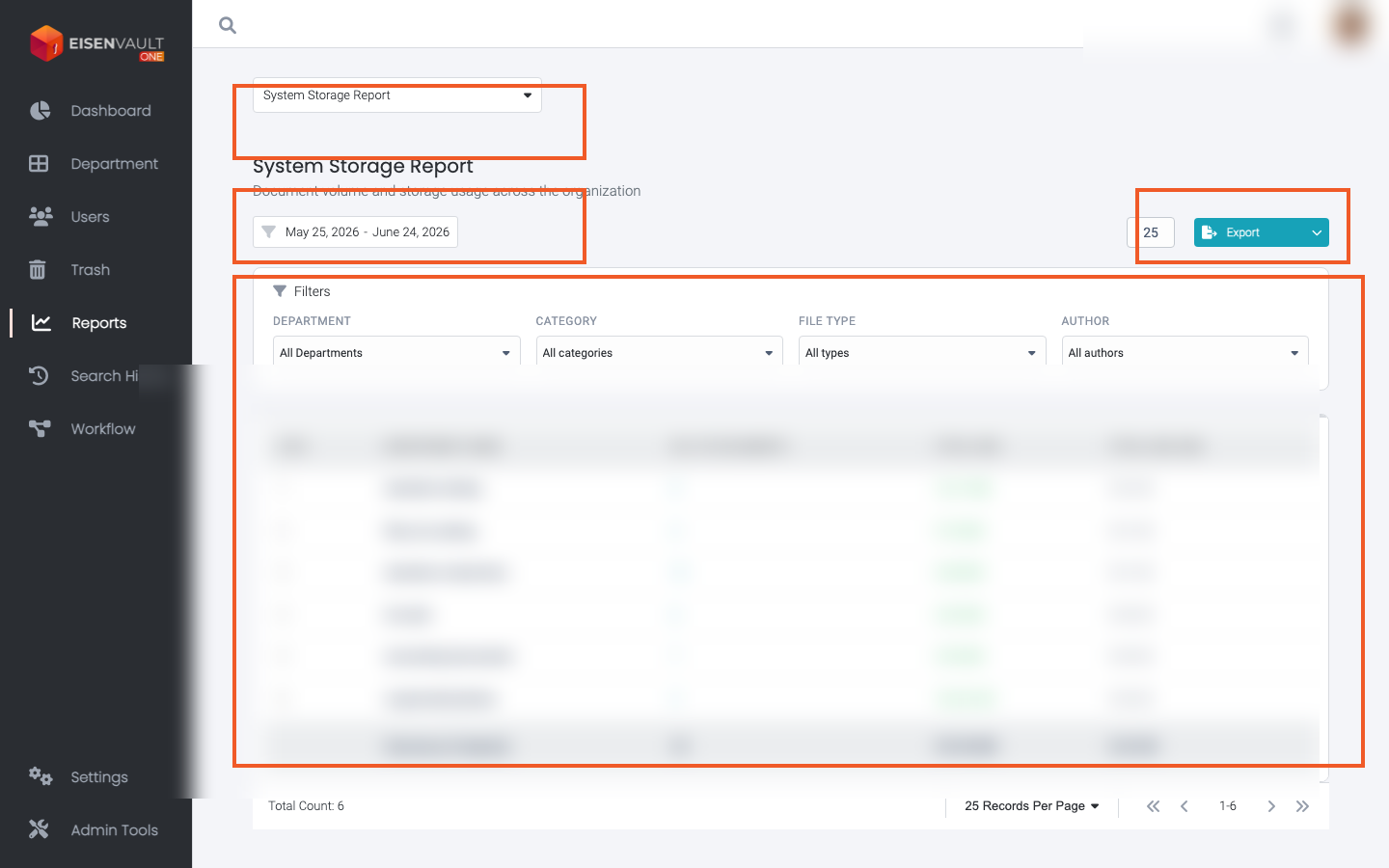Click the date range filter funnel icon

269,232
